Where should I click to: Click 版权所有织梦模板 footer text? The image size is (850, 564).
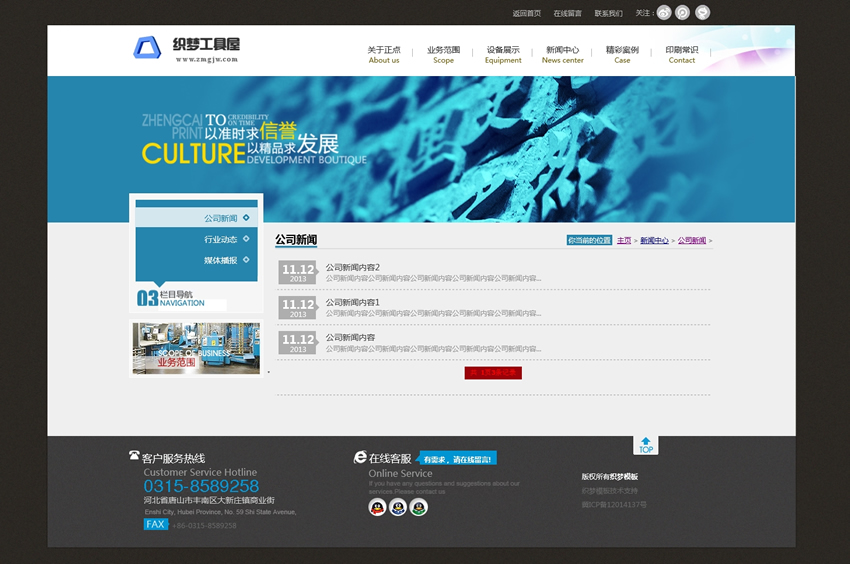(x=610, y=477)
